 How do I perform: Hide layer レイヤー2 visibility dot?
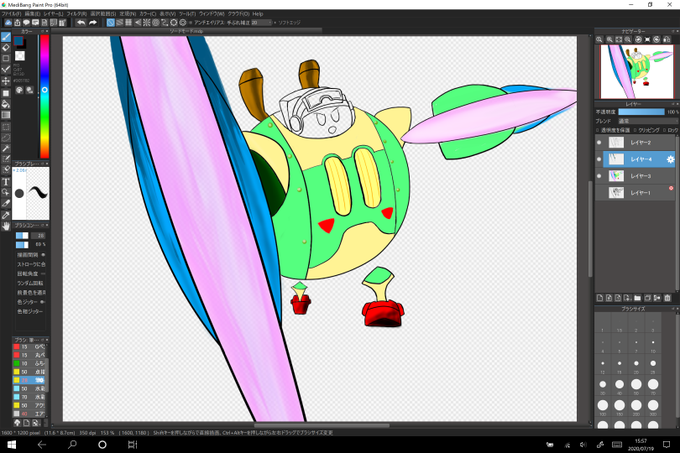click(x=599, y=143)
